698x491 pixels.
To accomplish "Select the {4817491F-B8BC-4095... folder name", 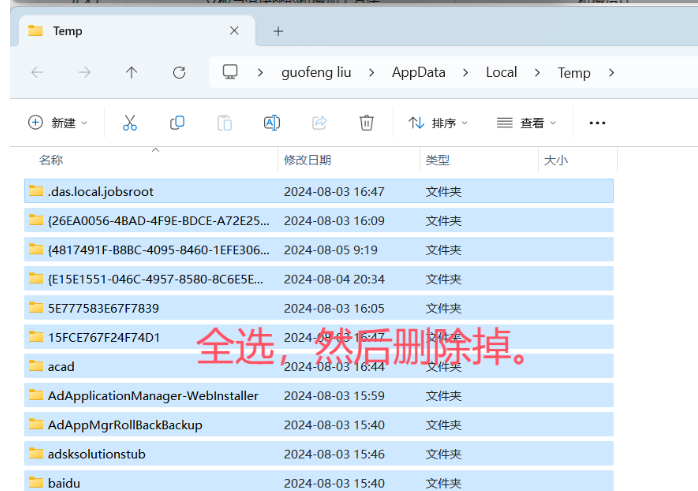I will click(158, 250).
